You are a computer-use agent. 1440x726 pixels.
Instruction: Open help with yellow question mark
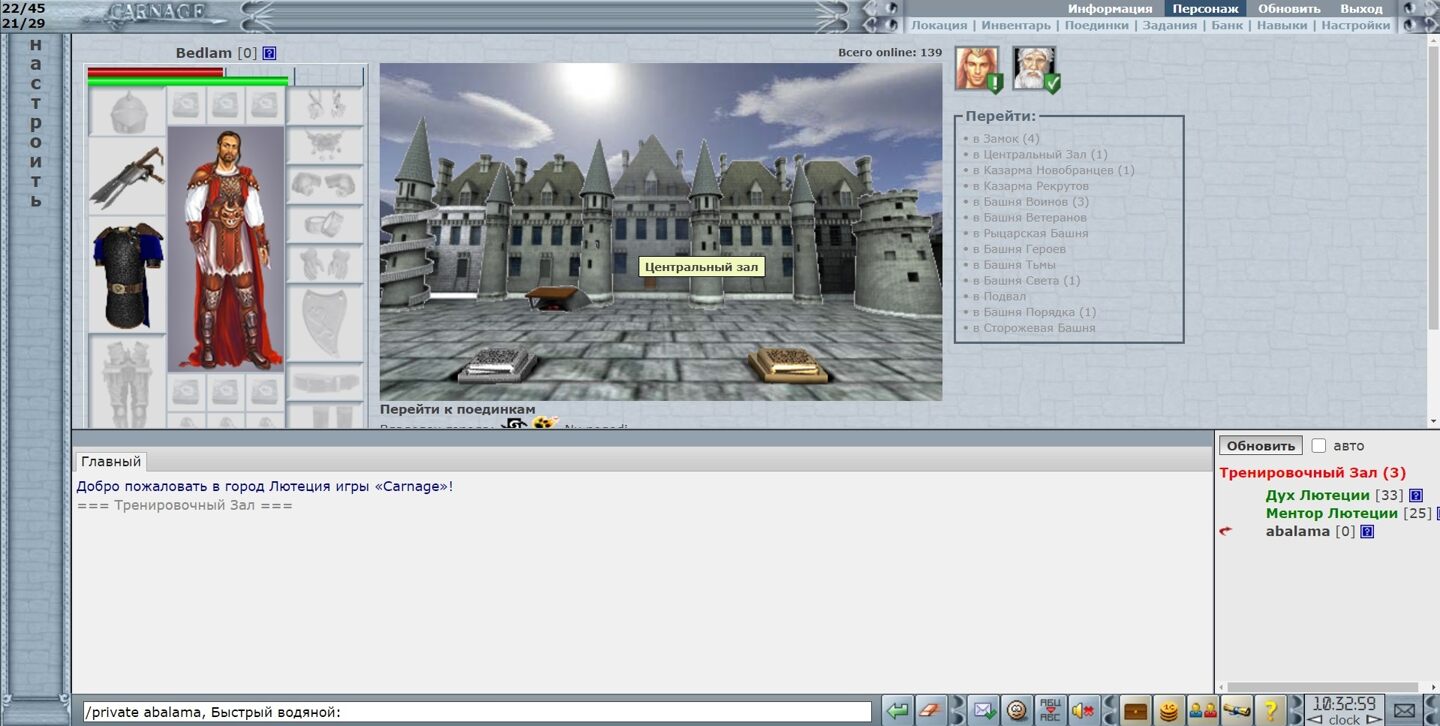click(x=1270, y=710)
